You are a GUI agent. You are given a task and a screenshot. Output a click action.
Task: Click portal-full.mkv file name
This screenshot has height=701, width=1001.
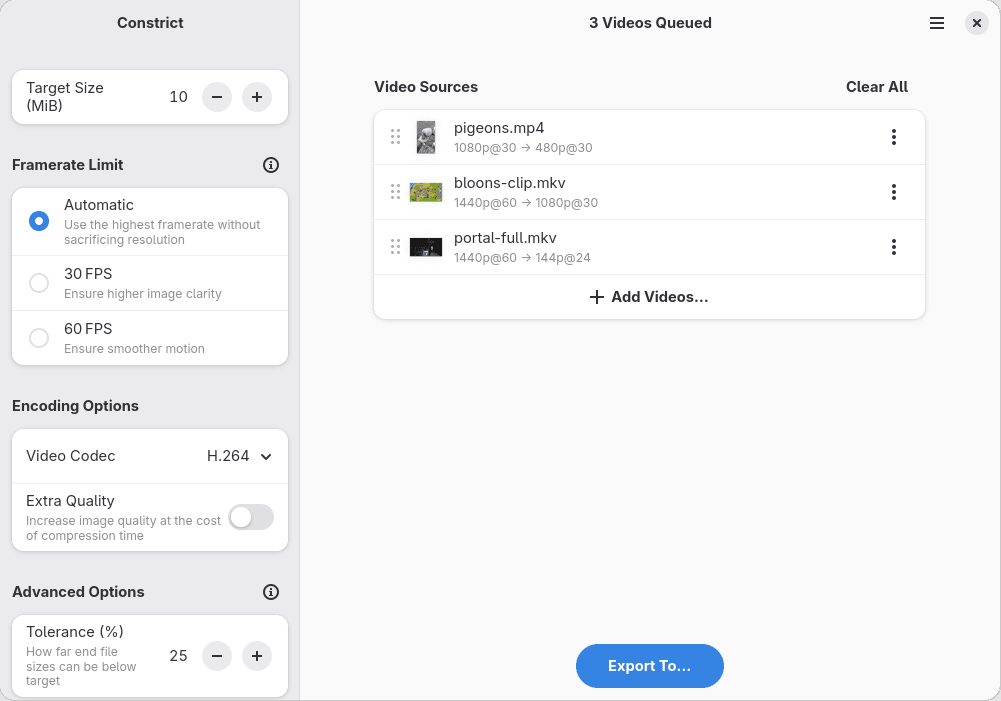pos(505,238)
